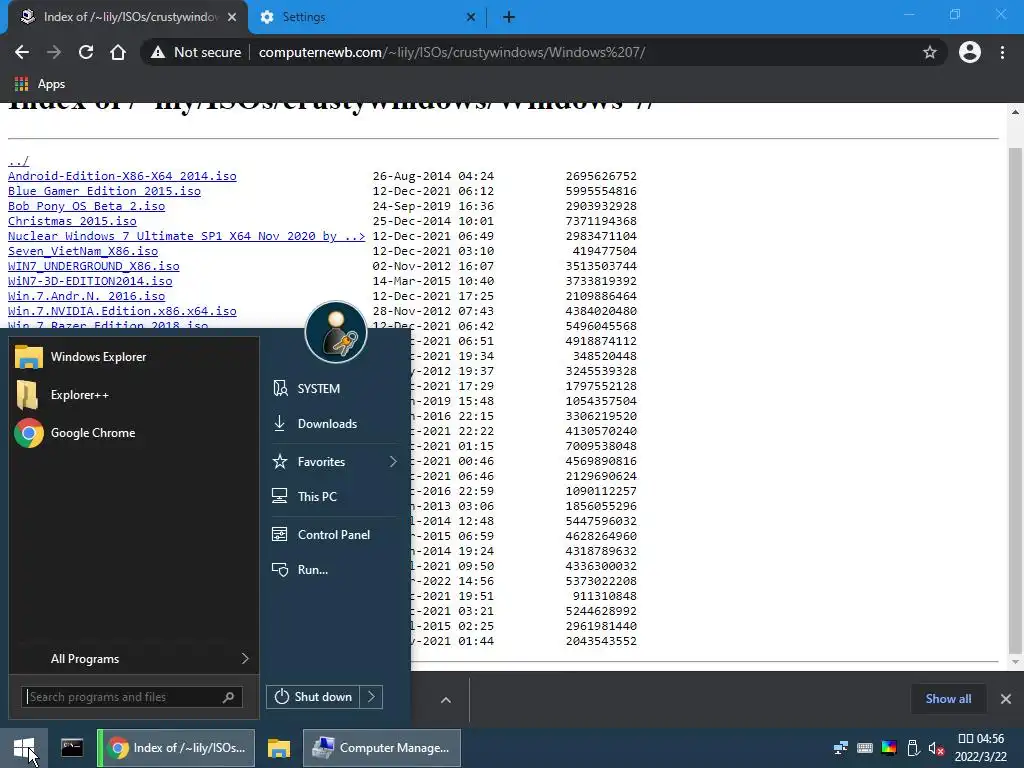Screen dimensions: 1024x768
Task: Click the page vertical scrollbar
Action: pos(1015,402)
